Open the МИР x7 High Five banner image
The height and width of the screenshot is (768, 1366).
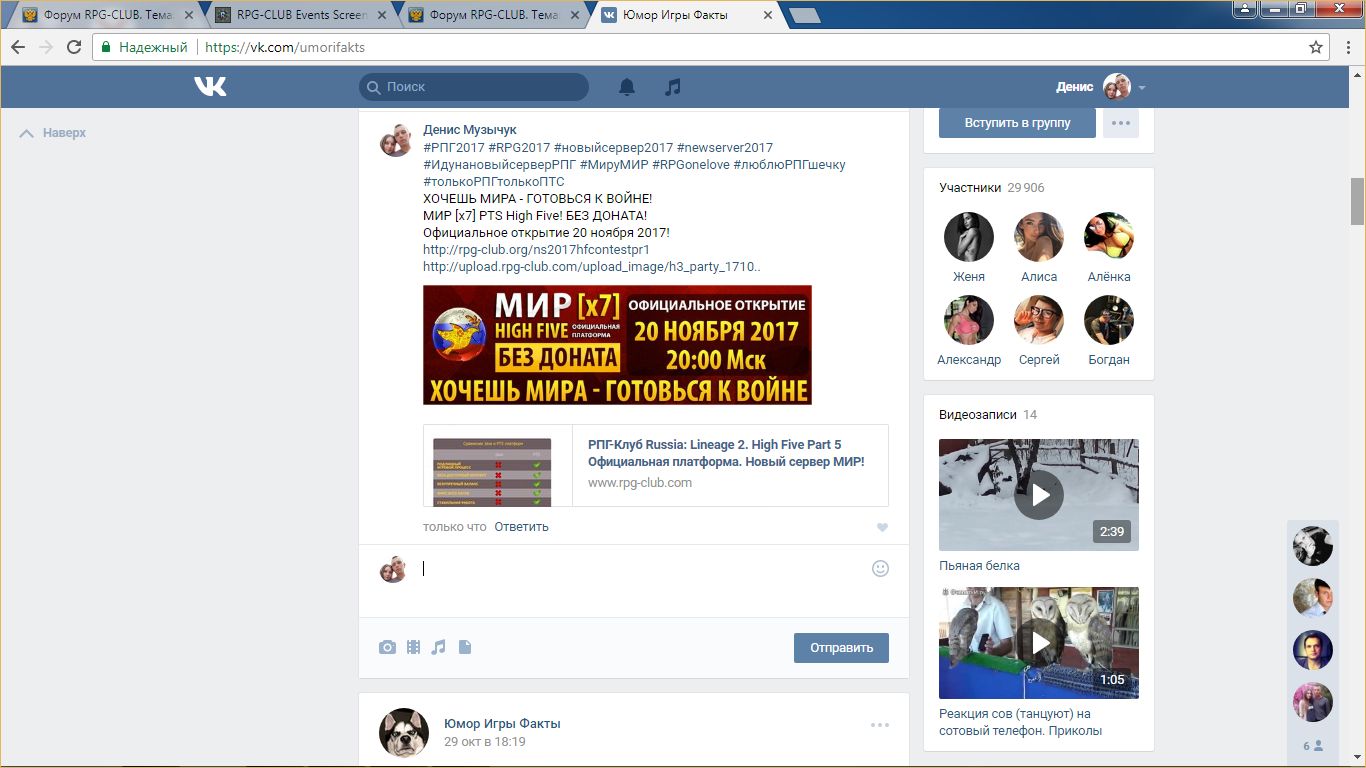617,345
